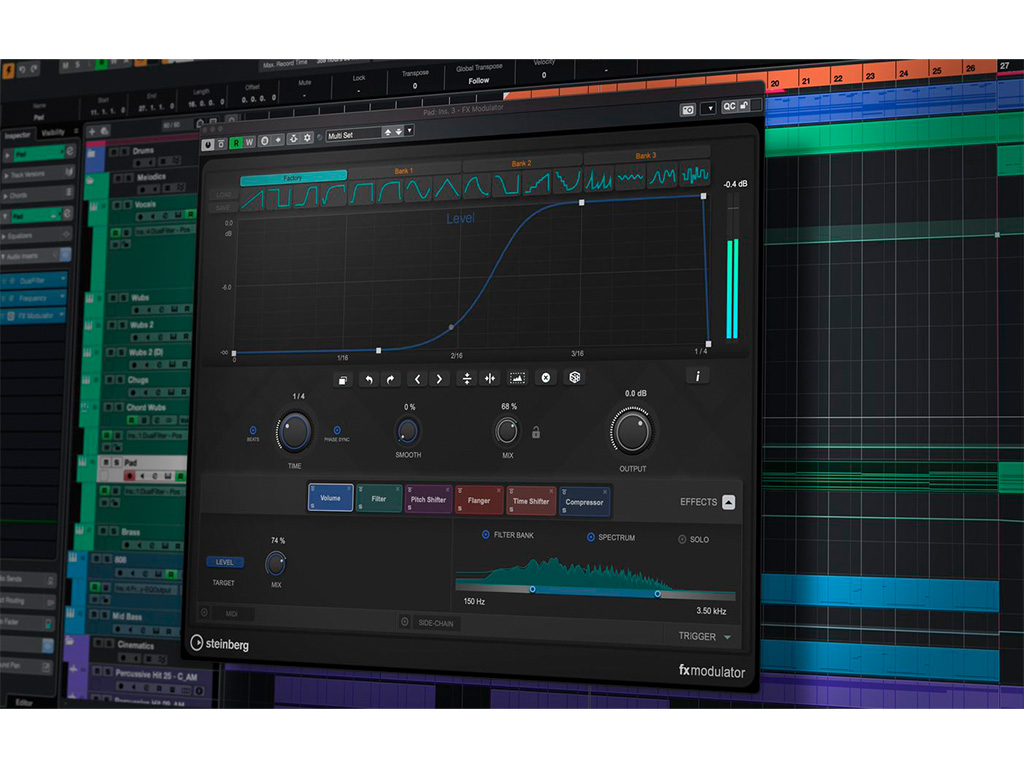
Task: Select the sine wave shape preset
Action: 418,190
